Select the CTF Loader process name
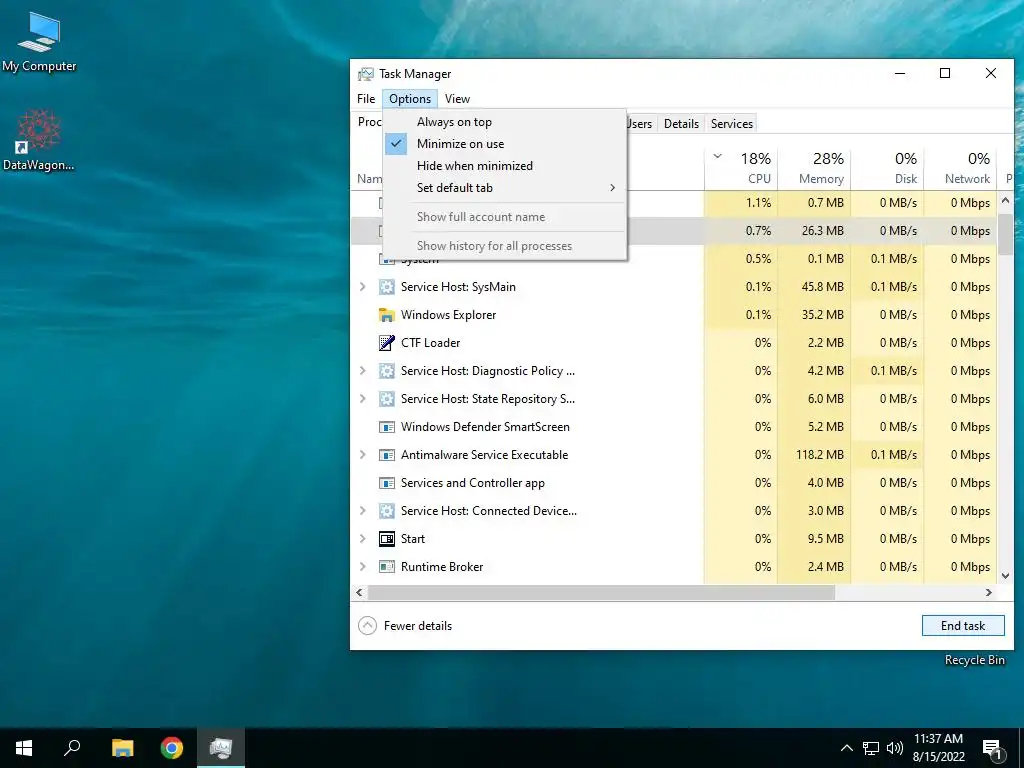 pyautogui.click(x=430, y=343)
